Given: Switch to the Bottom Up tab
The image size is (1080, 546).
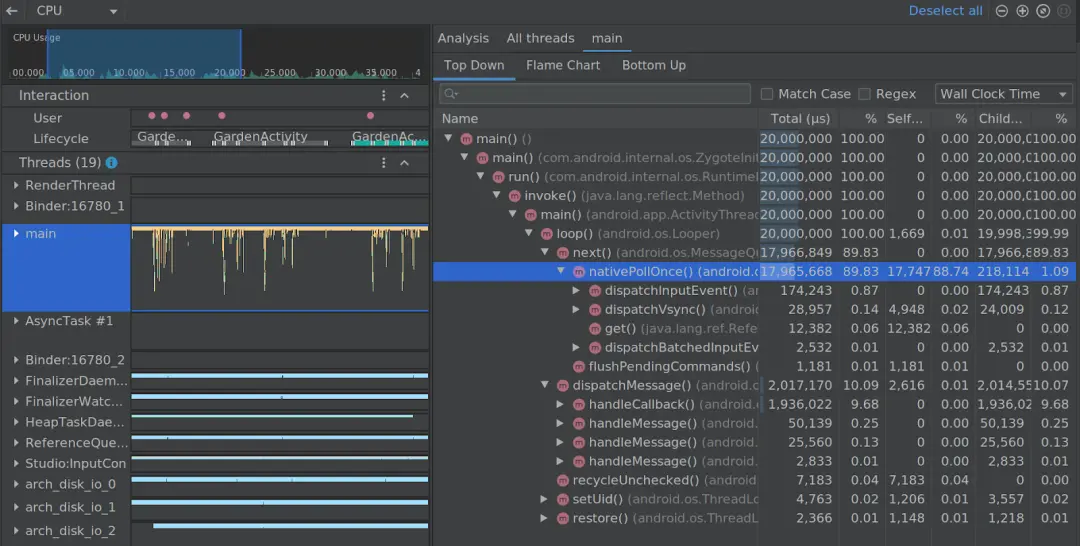Looking at the screenshot, I should coord(654,65).
